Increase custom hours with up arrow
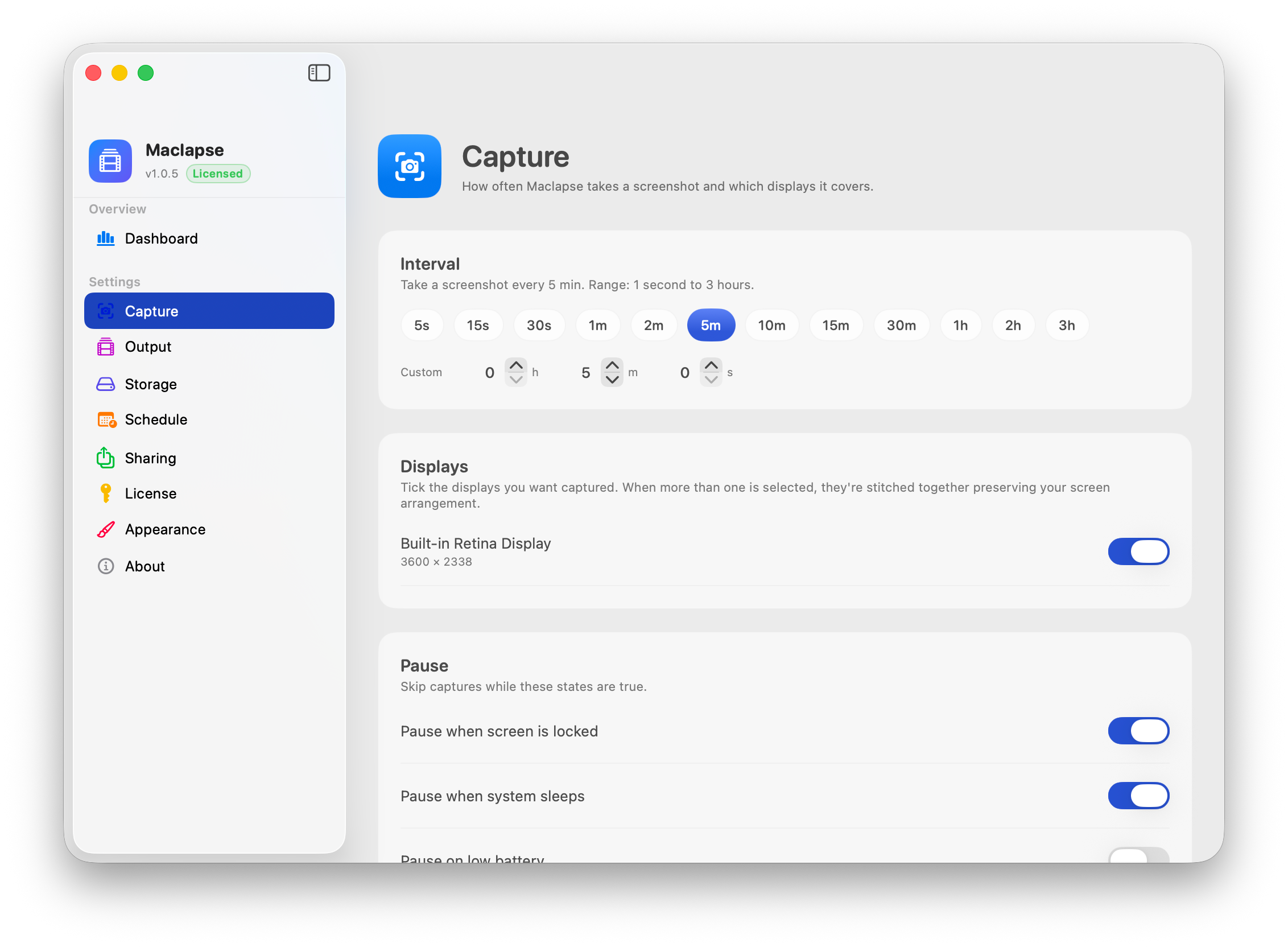1288x947 pixels. pos(516,366)
